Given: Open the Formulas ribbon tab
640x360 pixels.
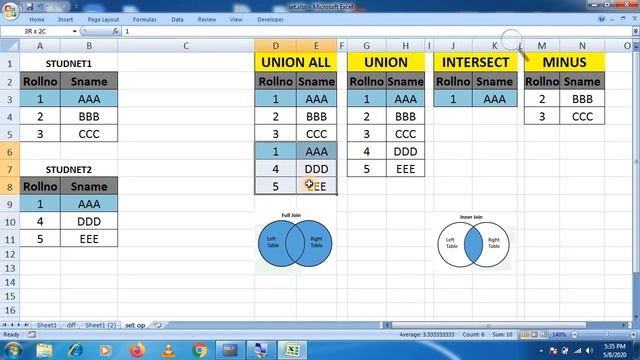Looking at the screenshot, I should (x=144, y=20).
